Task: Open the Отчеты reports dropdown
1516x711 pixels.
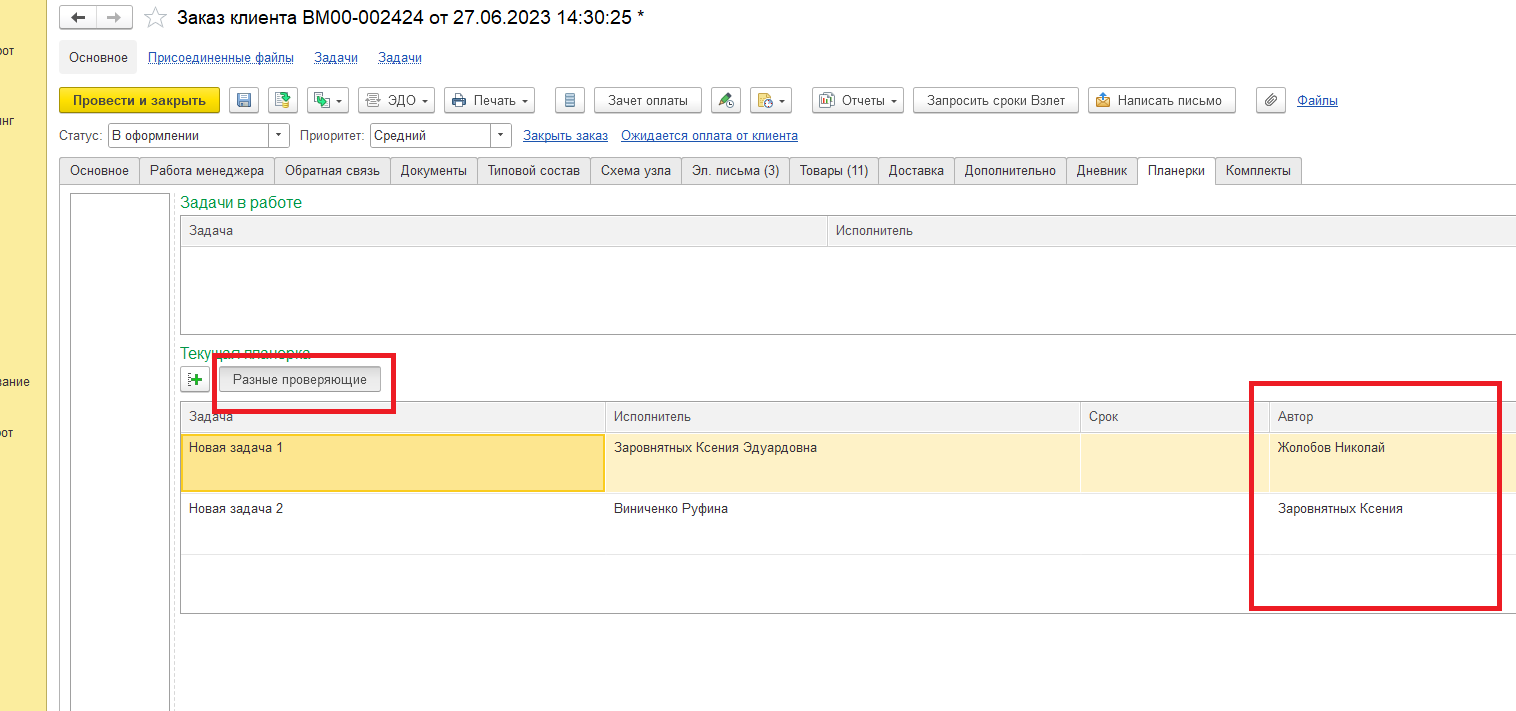Action: coord(858,100)
